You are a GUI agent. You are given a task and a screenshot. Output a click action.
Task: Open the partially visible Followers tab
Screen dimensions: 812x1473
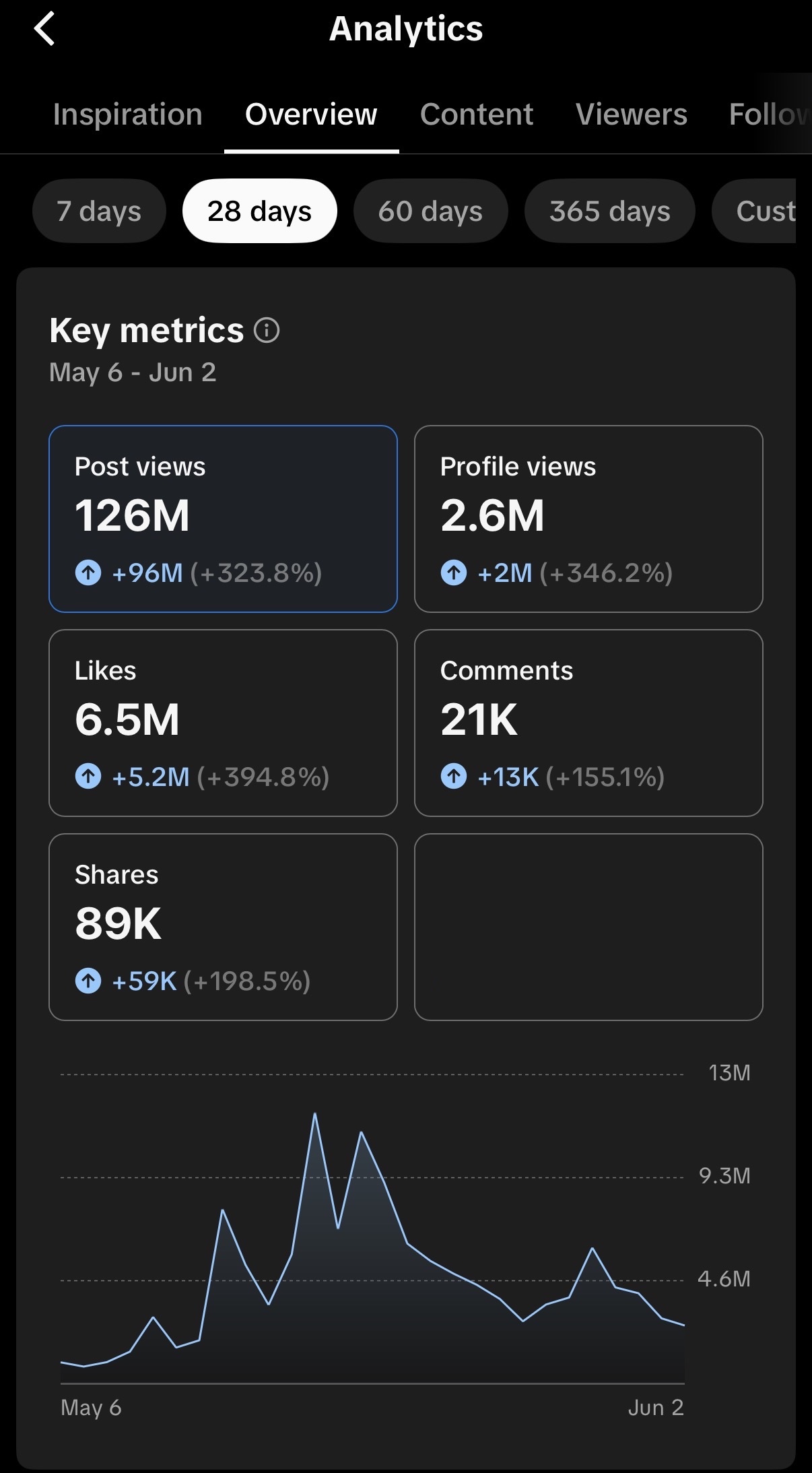(770, 114)
